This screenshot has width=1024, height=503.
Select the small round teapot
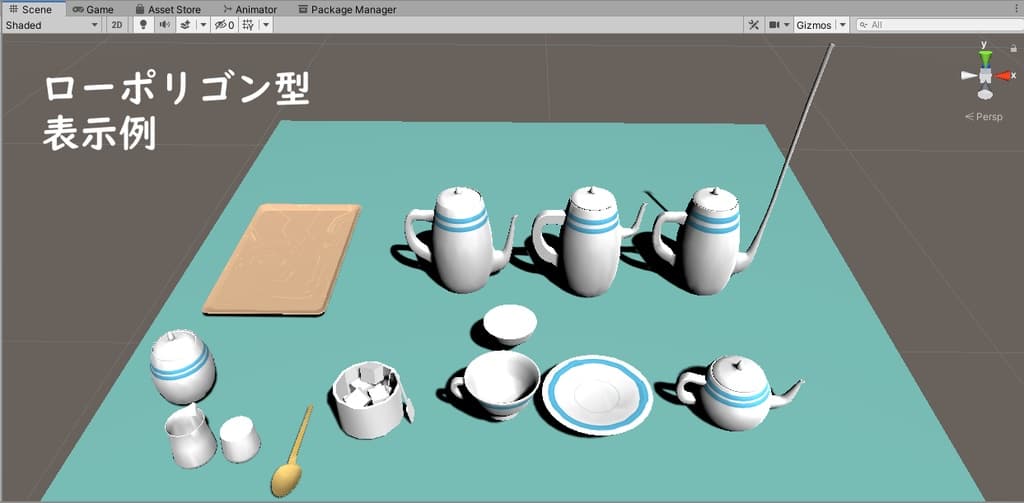738,392
